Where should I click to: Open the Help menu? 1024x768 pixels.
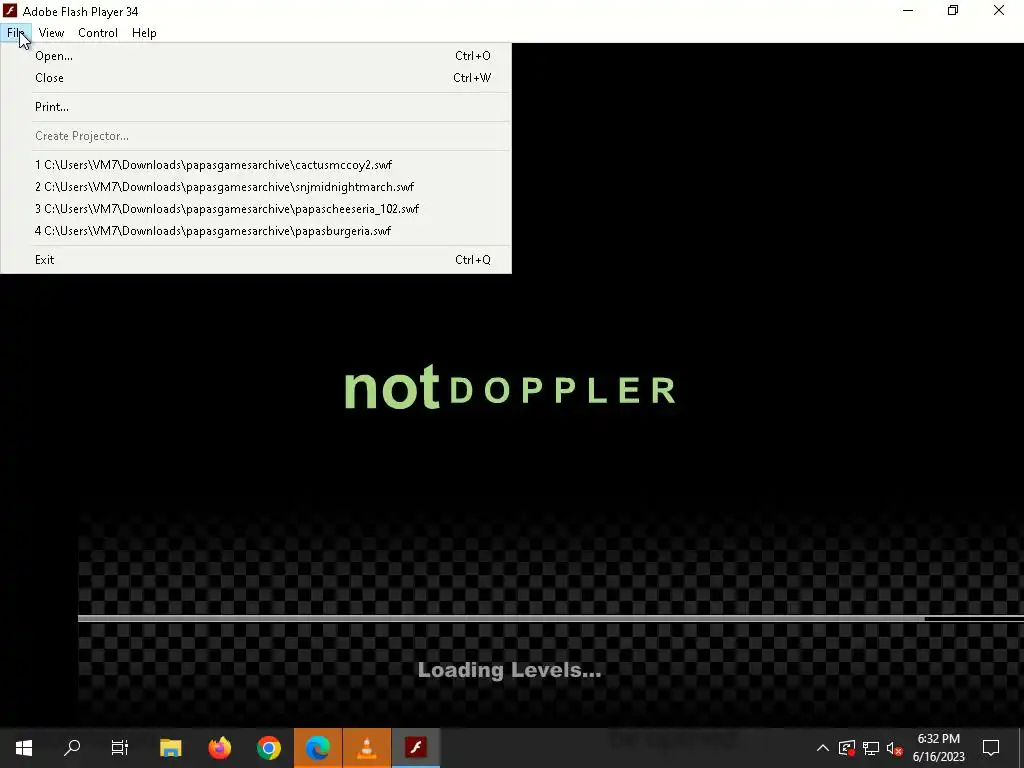click(x=144, y=33)
